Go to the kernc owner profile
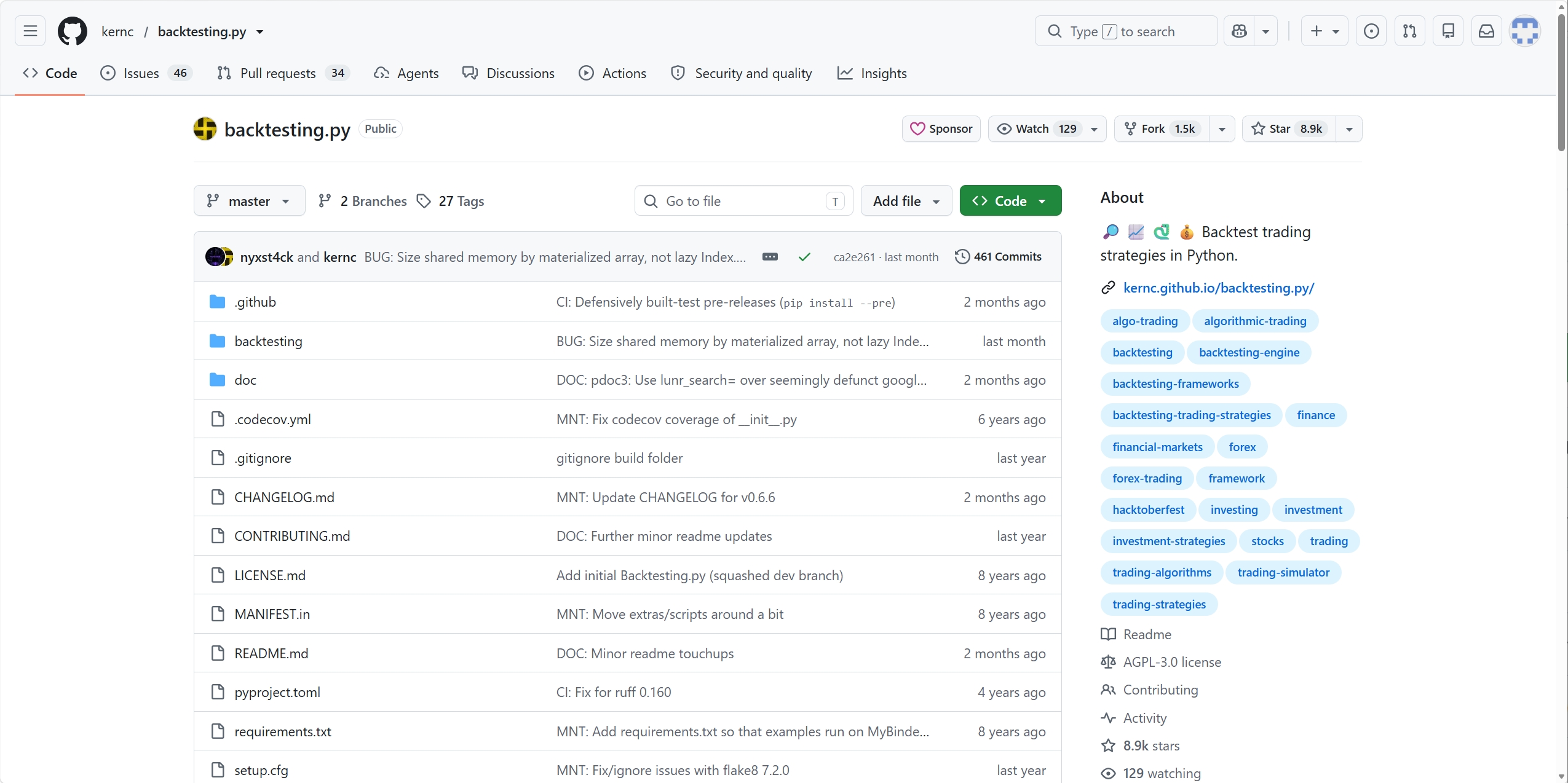The width and height of the screenshot is (1568, 783). click(117, 31)
